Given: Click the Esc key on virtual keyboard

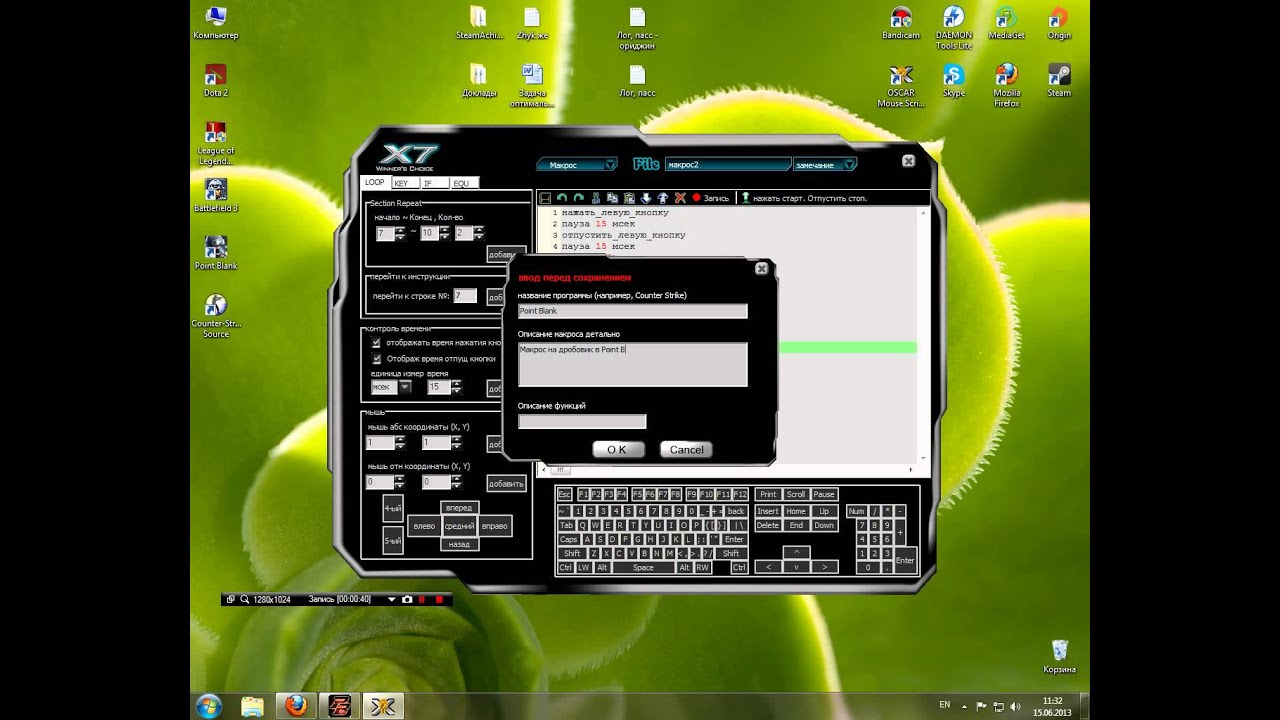Looking at the screenshot, I should tap(564, 494).
